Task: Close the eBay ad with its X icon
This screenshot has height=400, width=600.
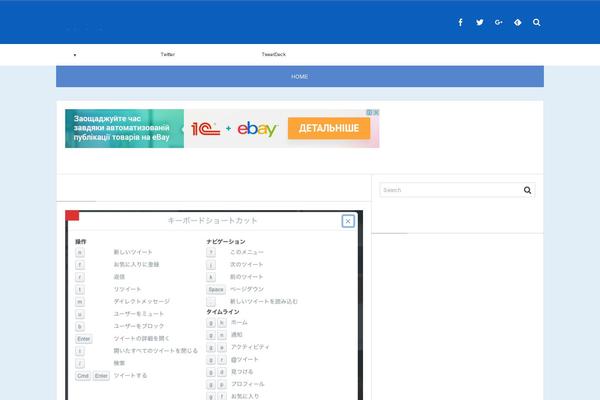Action: point(376,112)
